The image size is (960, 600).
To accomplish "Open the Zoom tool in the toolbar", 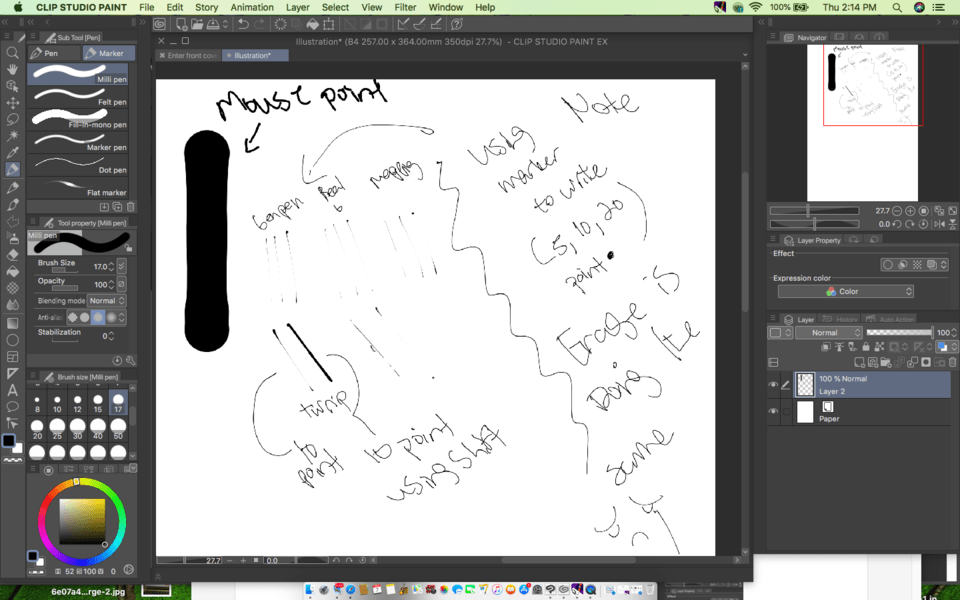I will [13, 52].
